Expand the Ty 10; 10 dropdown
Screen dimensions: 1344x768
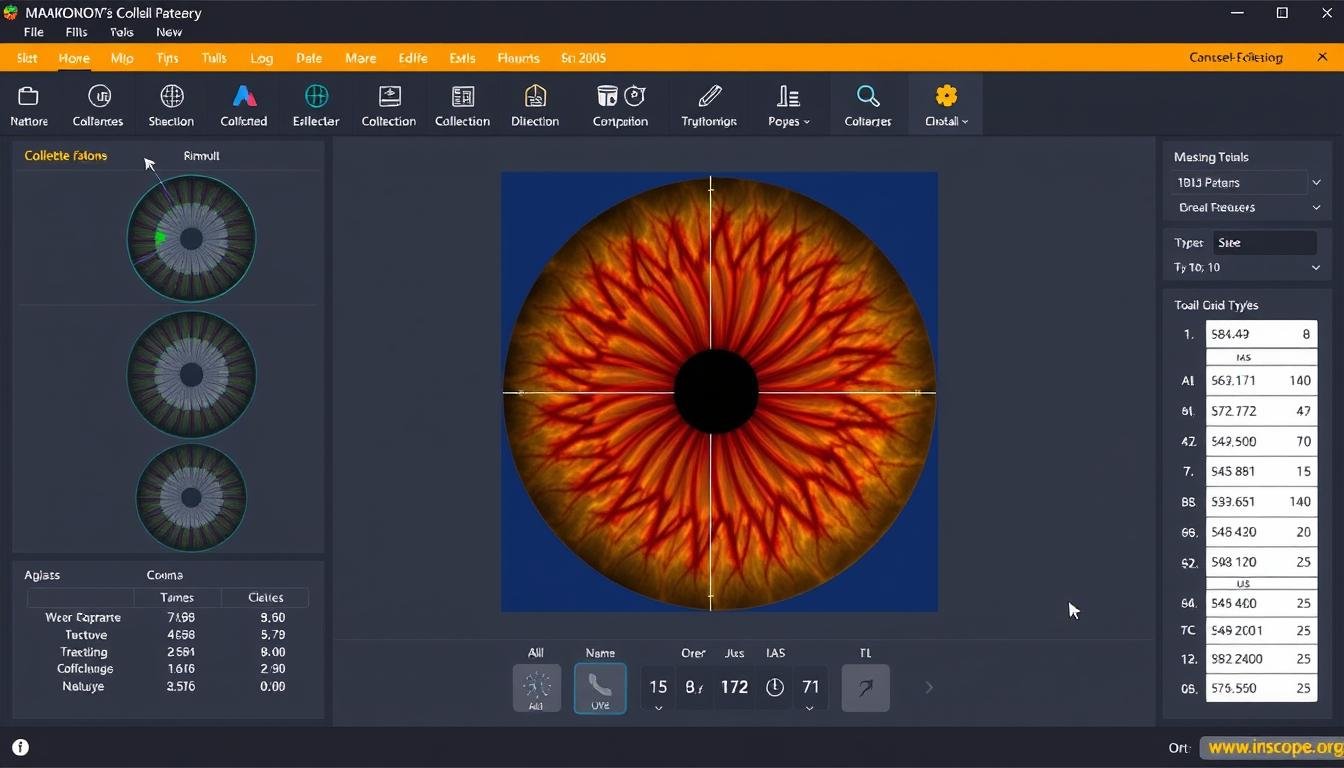1246,267
